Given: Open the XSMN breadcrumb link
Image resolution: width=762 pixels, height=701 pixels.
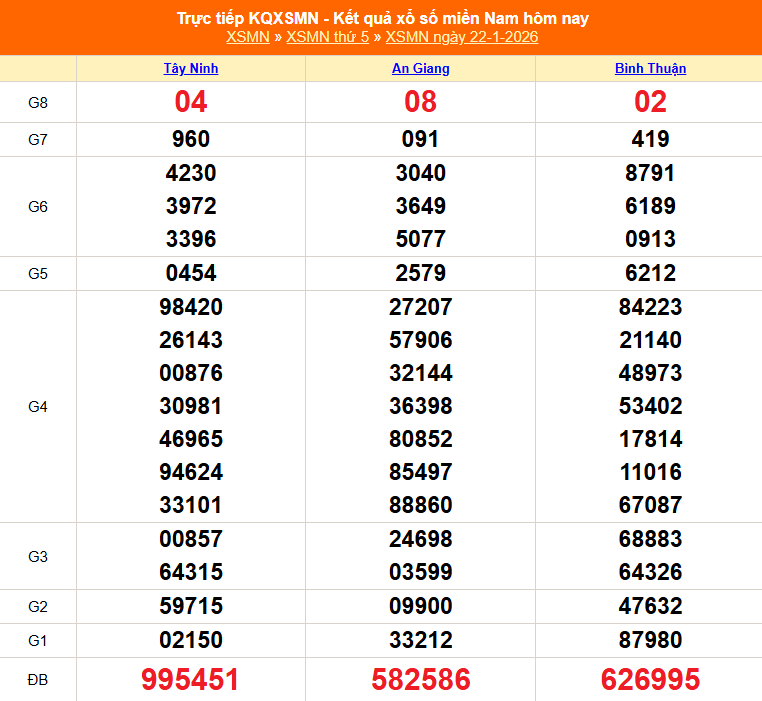Looking at the screenshot, I should click(247, 37).
